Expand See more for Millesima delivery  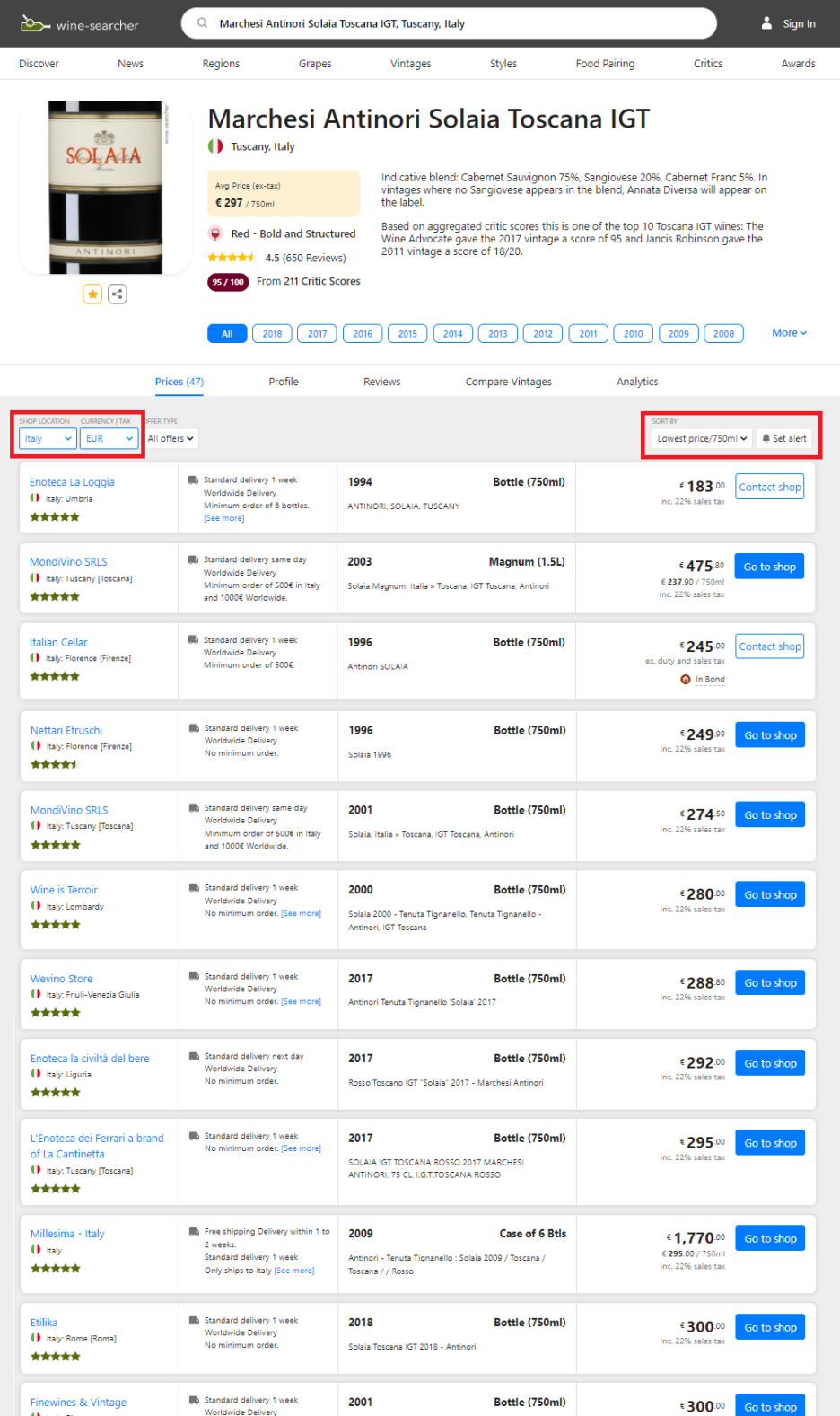coord(294,1271)
